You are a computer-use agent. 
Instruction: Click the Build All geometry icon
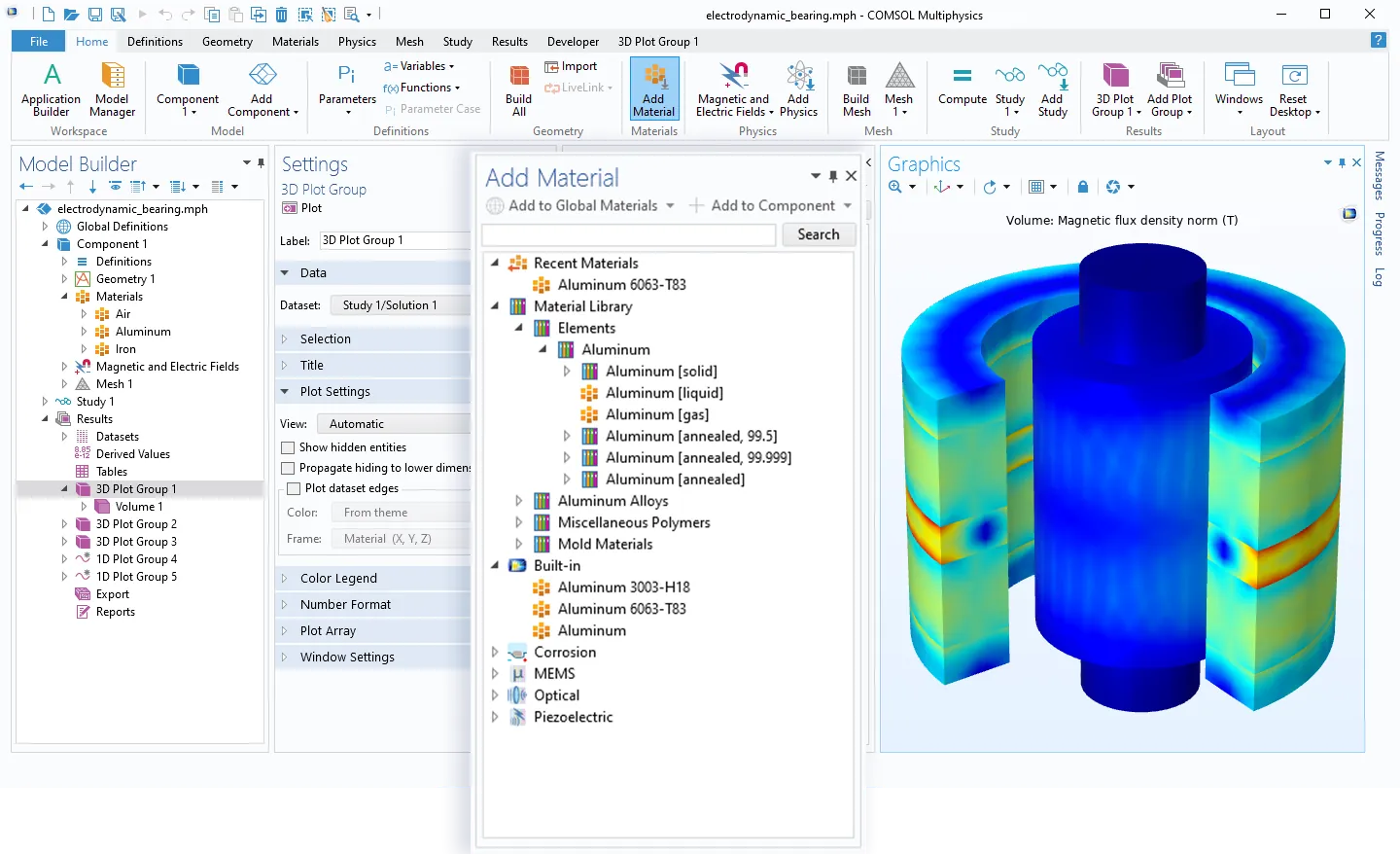pos(519,78)
